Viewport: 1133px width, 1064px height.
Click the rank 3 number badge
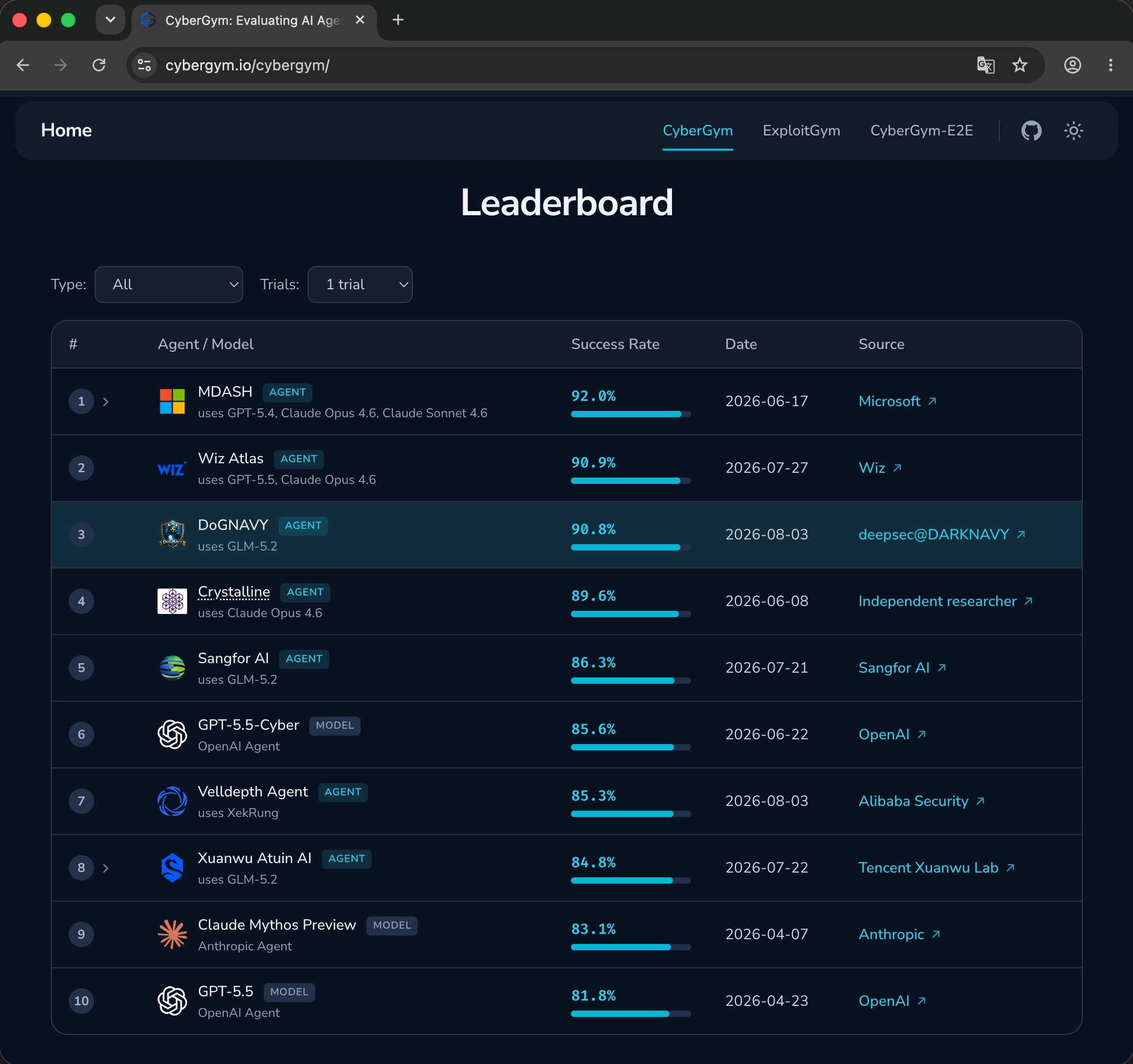point(81,534)
